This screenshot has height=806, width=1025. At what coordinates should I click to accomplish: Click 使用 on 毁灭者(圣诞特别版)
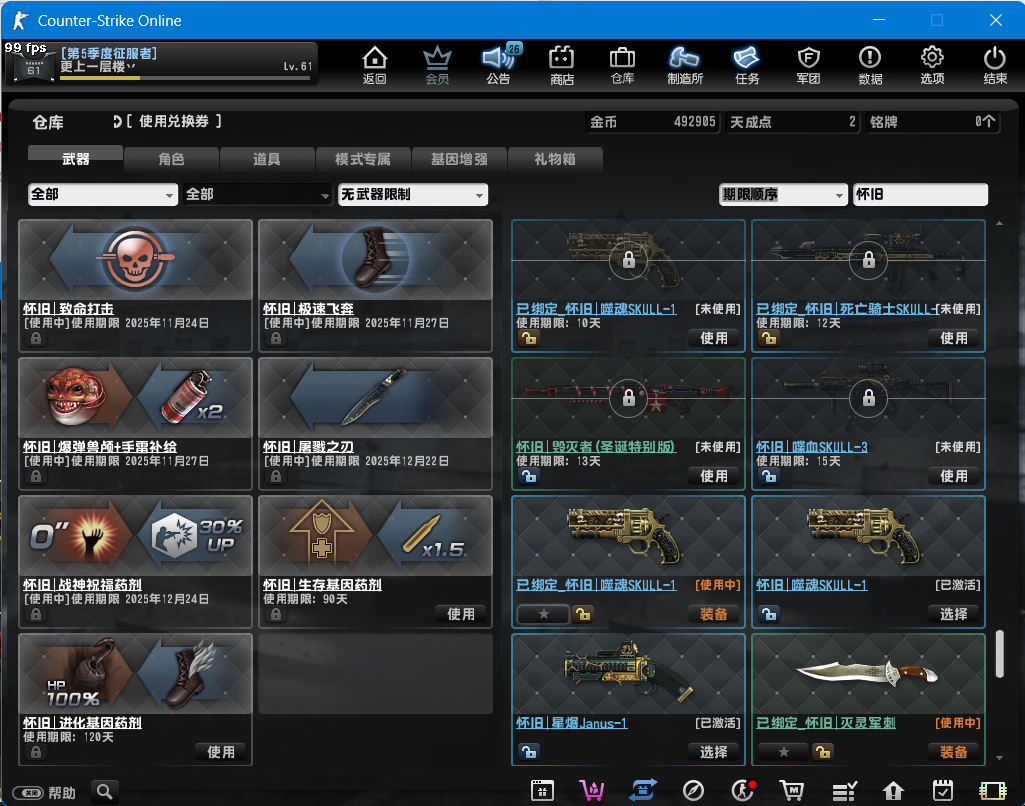coord(714,476)
